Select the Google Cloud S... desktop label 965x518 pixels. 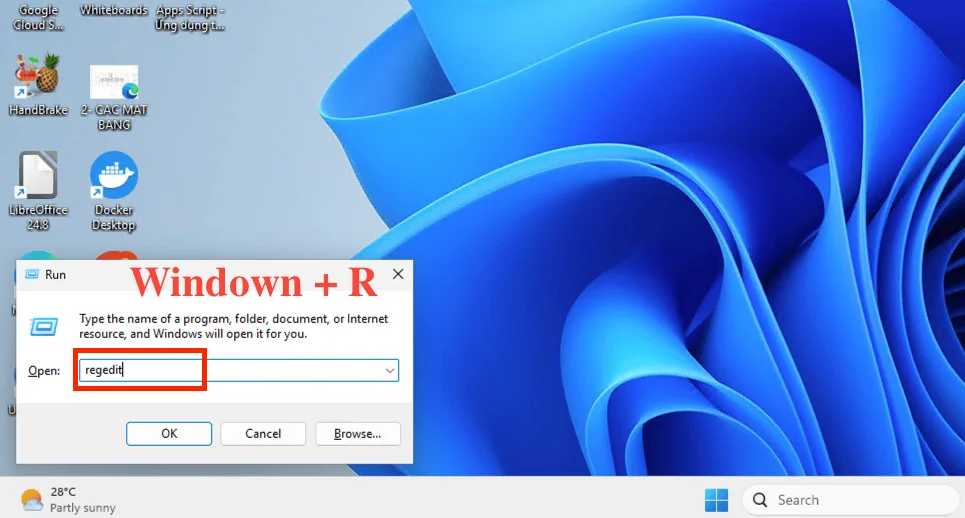(x=38, y=17)
